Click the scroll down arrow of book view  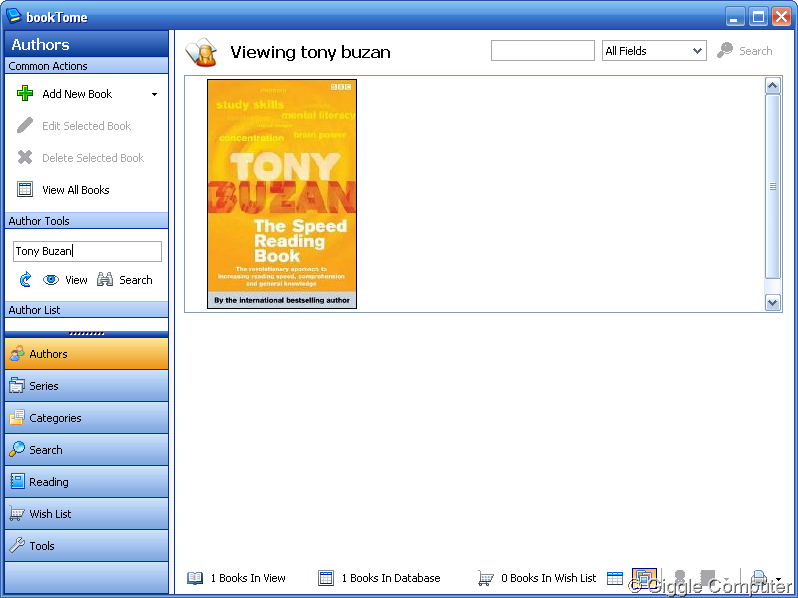pos(773,302)
